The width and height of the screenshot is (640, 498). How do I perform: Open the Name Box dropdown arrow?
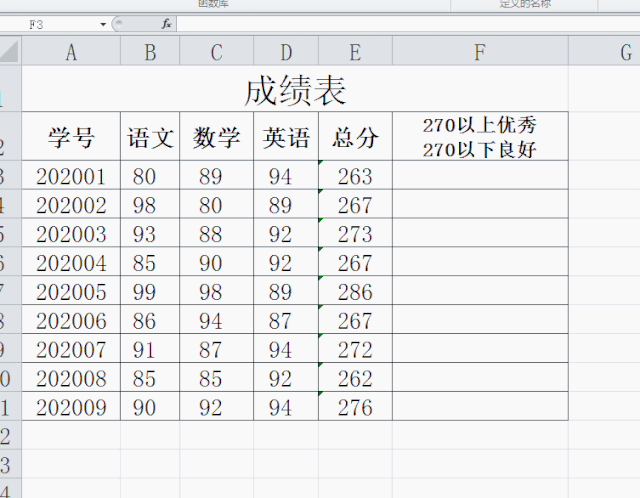103,24
